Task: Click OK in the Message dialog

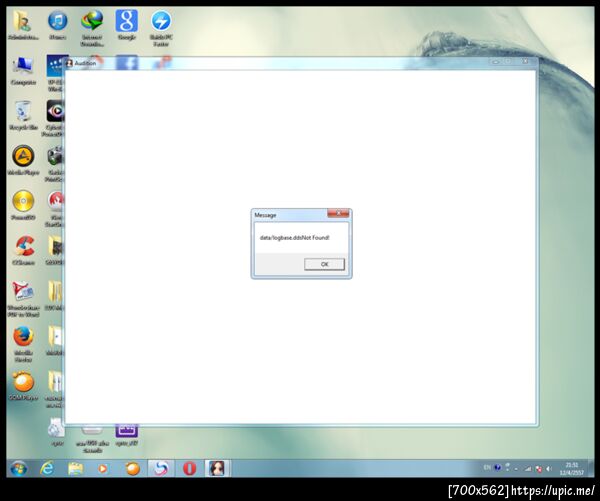Action: (324, 264)
